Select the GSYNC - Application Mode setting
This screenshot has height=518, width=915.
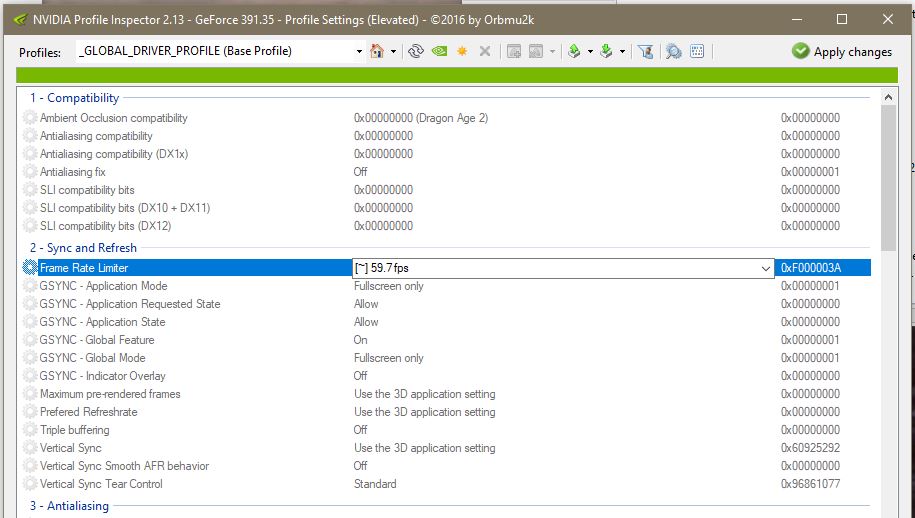[x=447, y=286]
